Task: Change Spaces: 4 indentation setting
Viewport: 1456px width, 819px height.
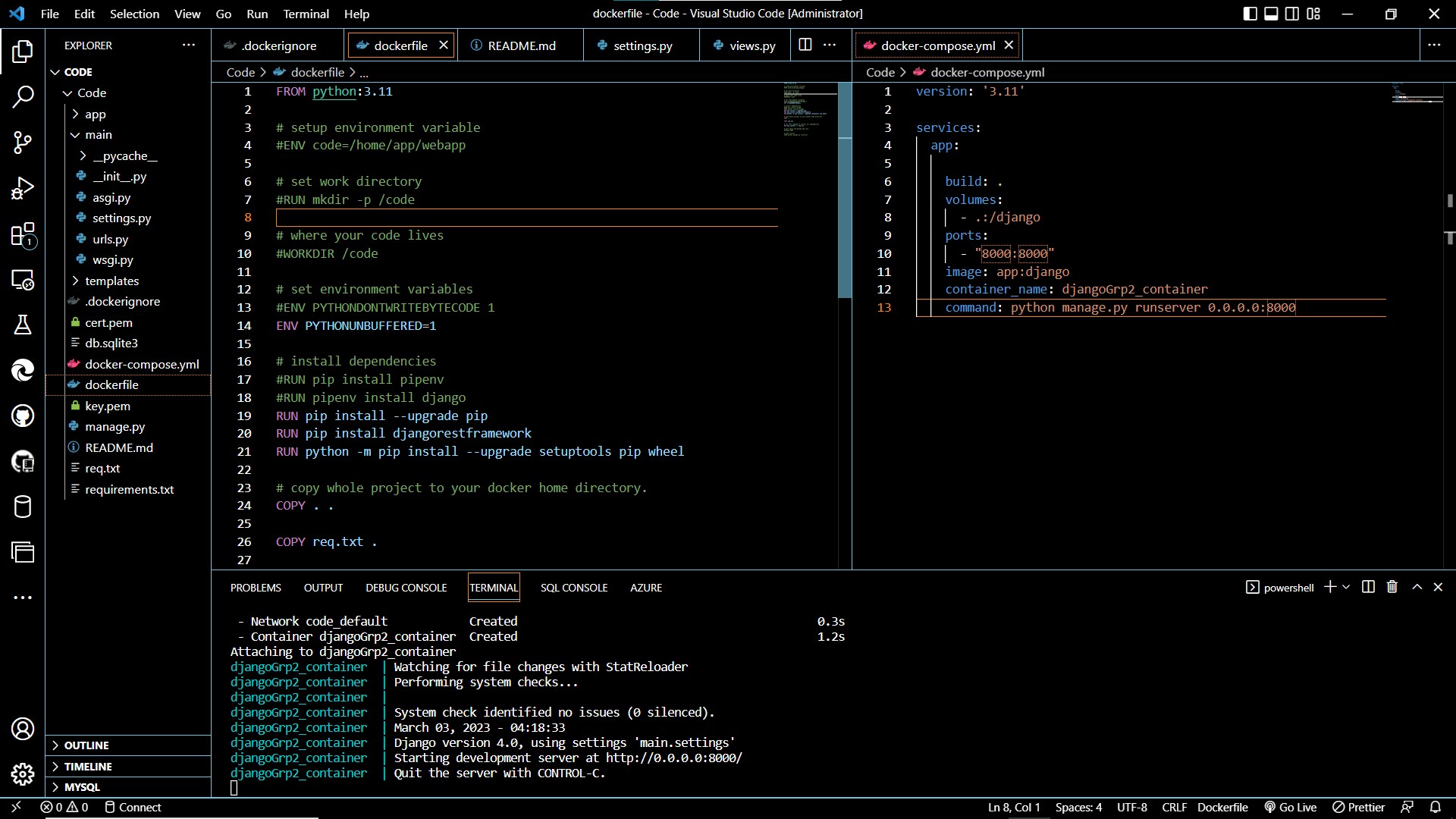Action: 1078,807
